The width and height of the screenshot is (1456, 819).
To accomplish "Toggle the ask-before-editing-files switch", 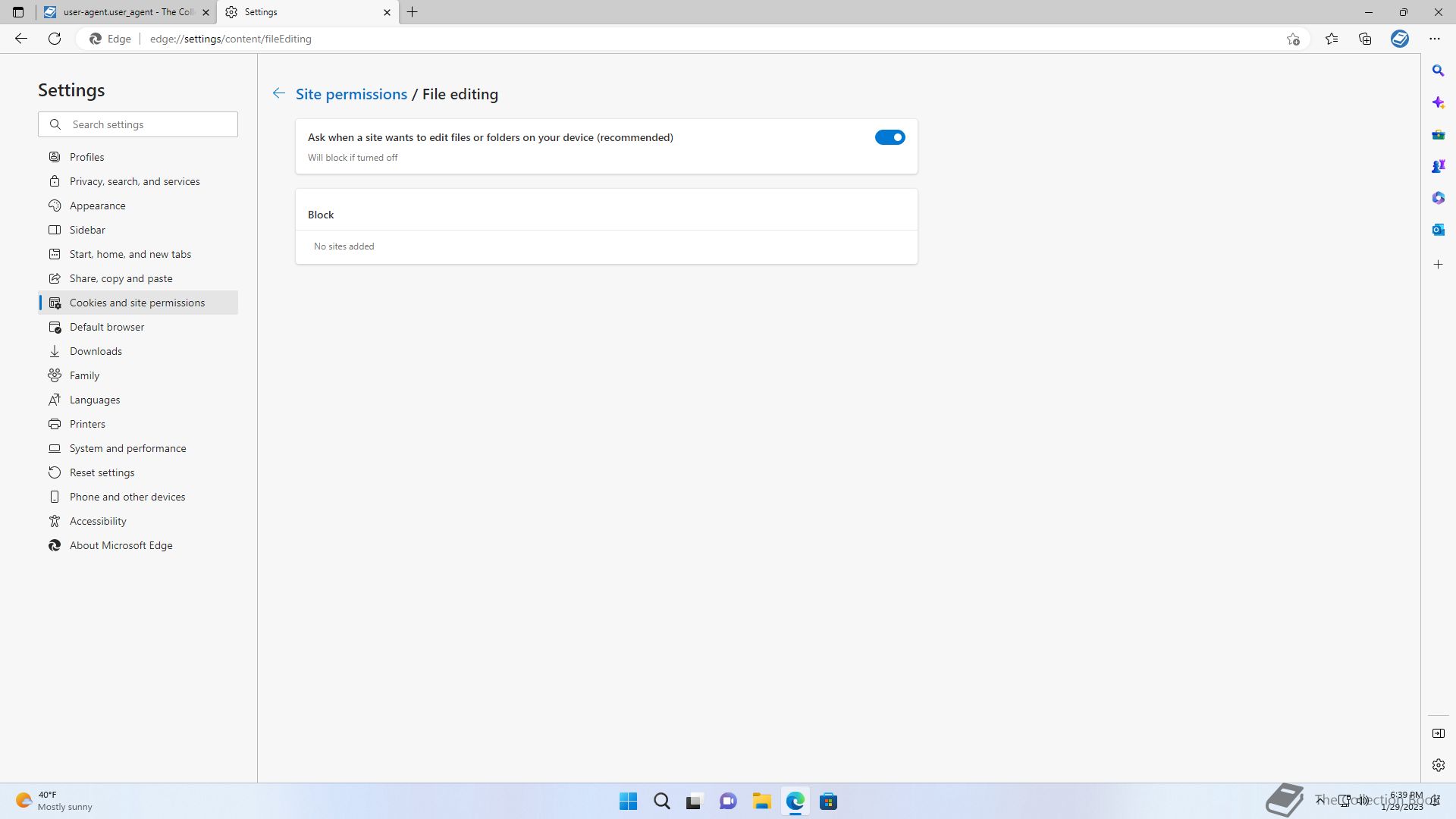I will tap(890, 137).
